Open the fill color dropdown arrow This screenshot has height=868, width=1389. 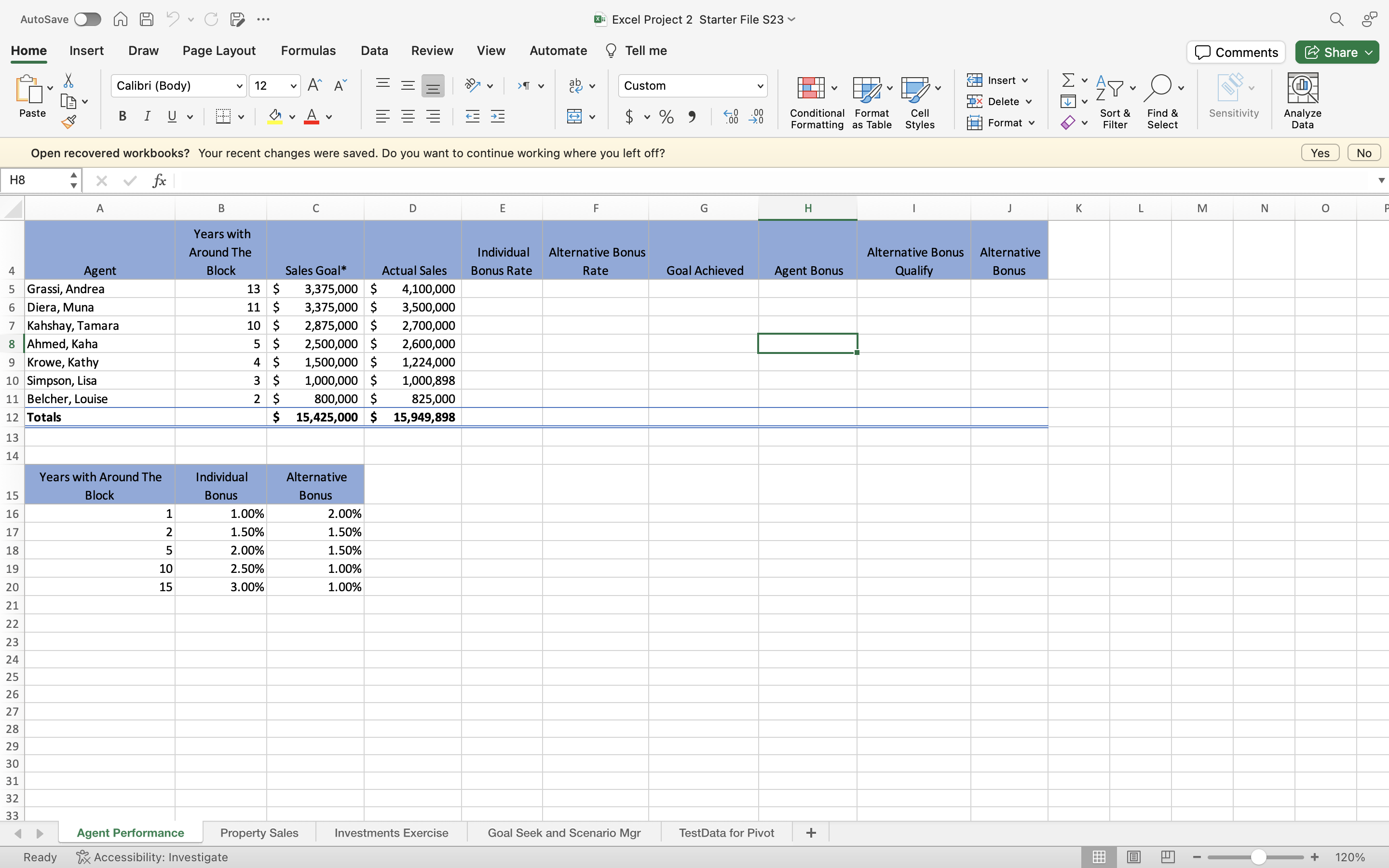[x=292, y=117]
